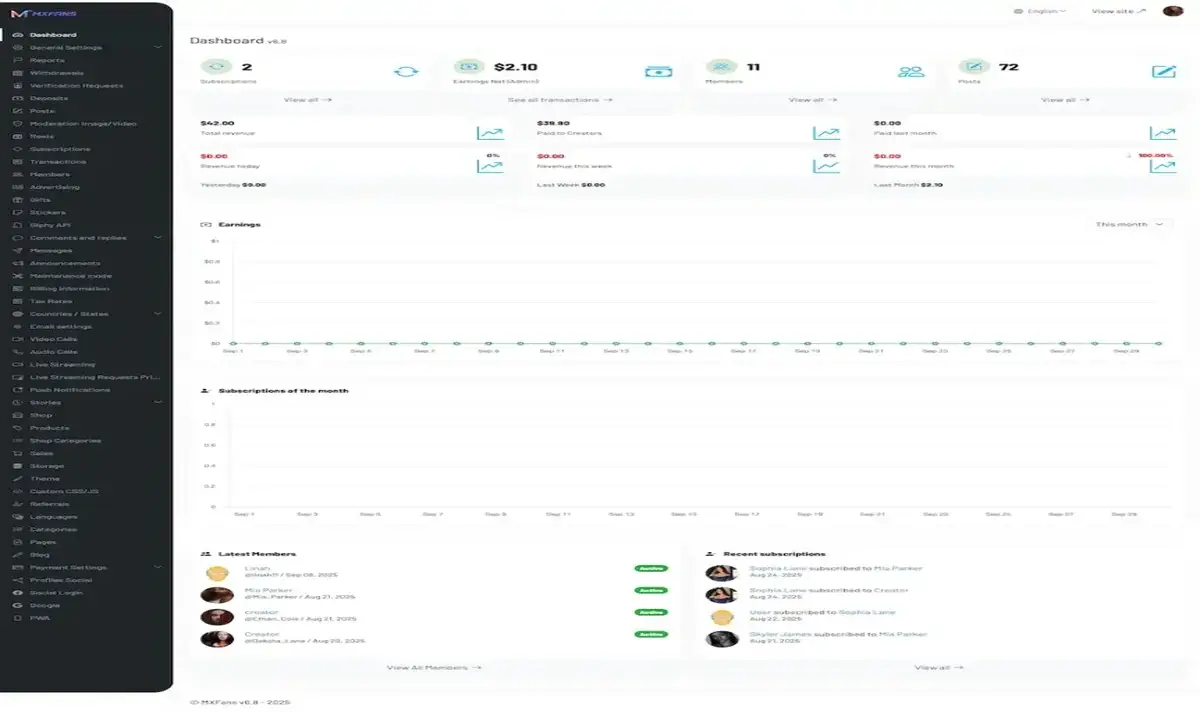
Task: Open the This month earnings dropdown
Action: [1132, 225]
